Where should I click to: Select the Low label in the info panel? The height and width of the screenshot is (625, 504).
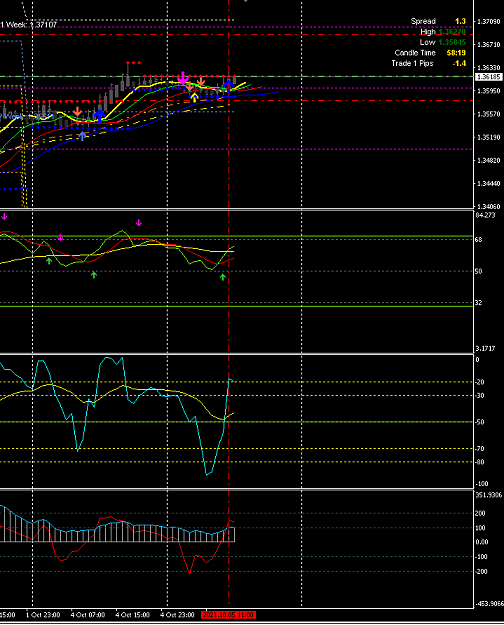pos(427,42)
